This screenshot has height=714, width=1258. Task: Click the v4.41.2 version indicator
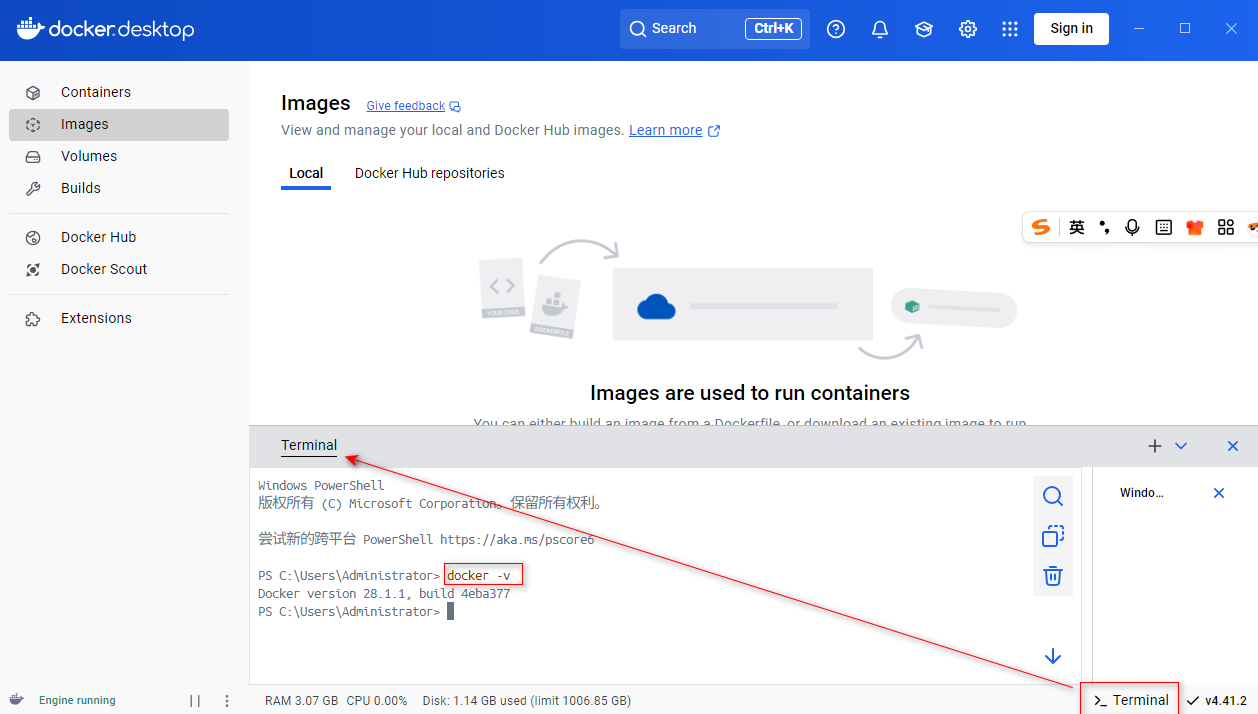(x=1217, y=700)
